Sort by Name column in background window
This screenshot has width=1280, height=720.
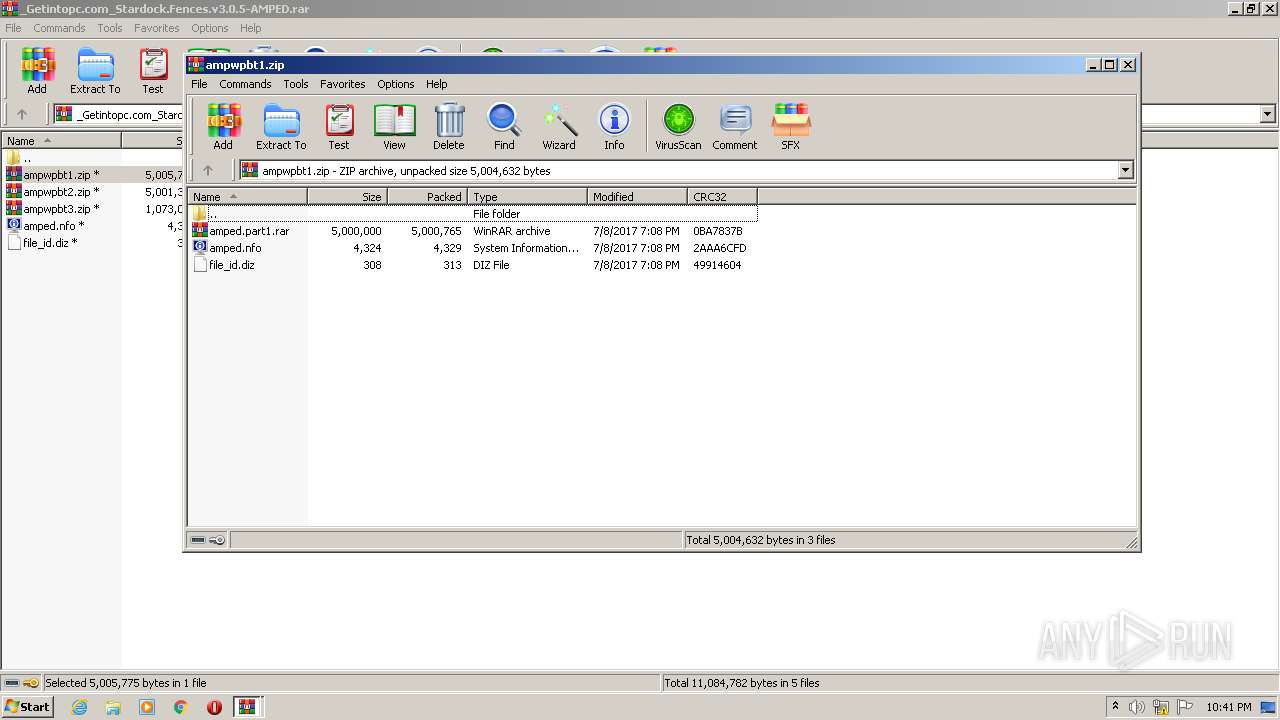(62, 141)
